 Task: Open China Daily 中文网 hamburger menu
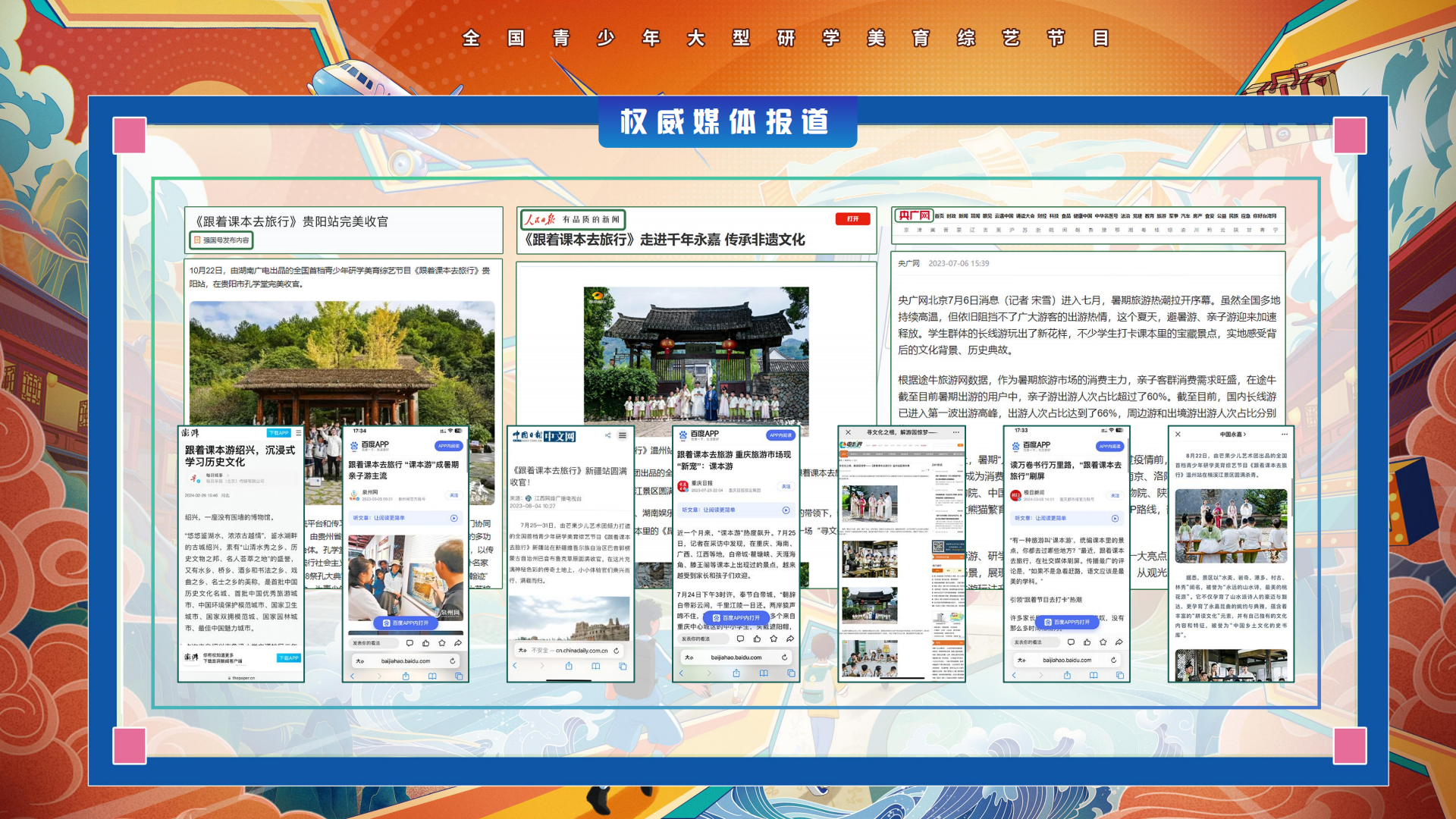point(623,435)
